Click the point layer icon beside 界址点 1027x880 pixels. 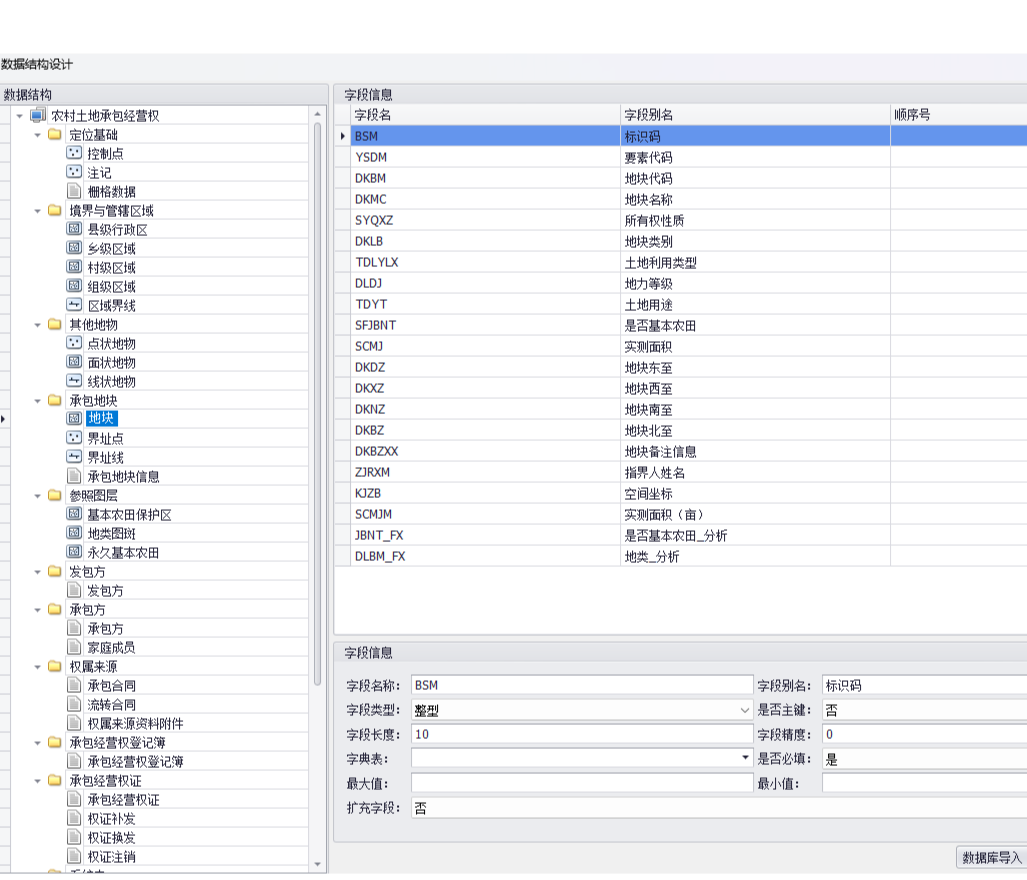(x=74, y=438)
